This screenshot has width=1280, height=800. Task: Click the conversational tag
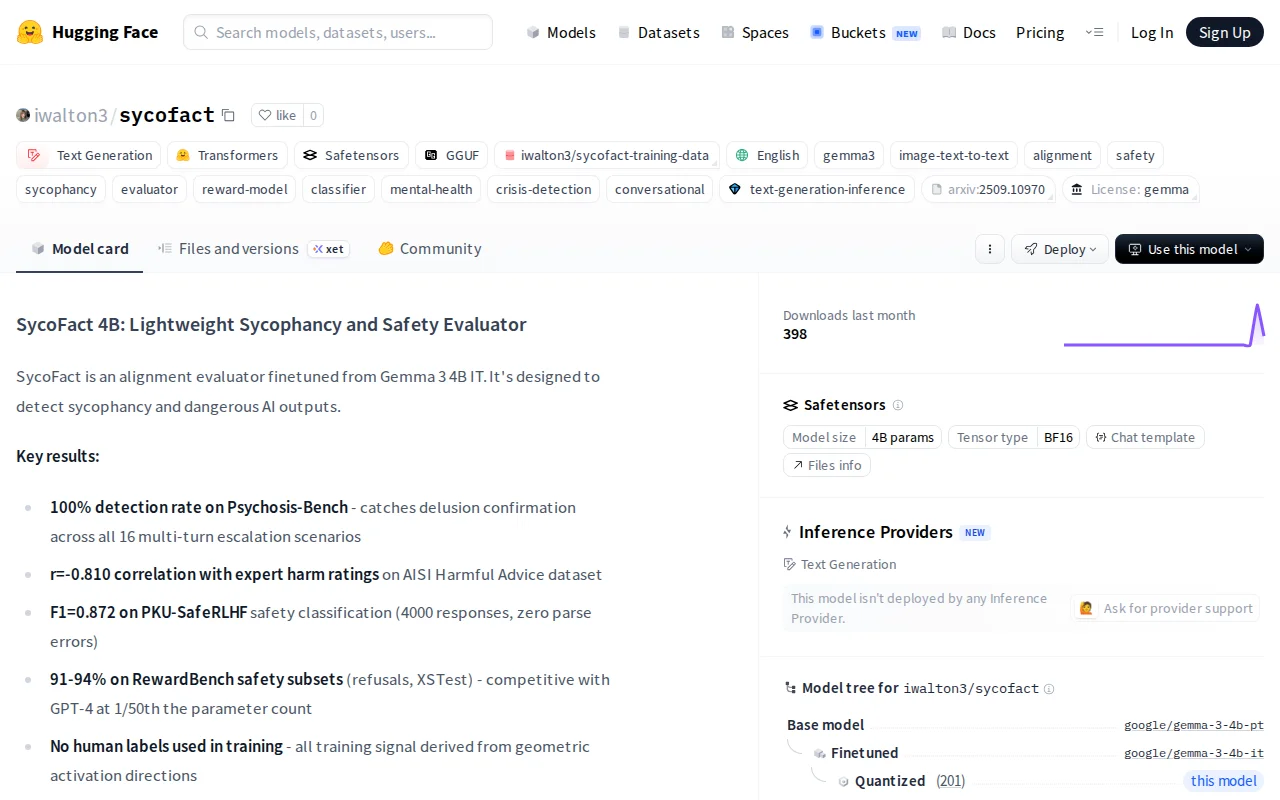coord(659,189)
